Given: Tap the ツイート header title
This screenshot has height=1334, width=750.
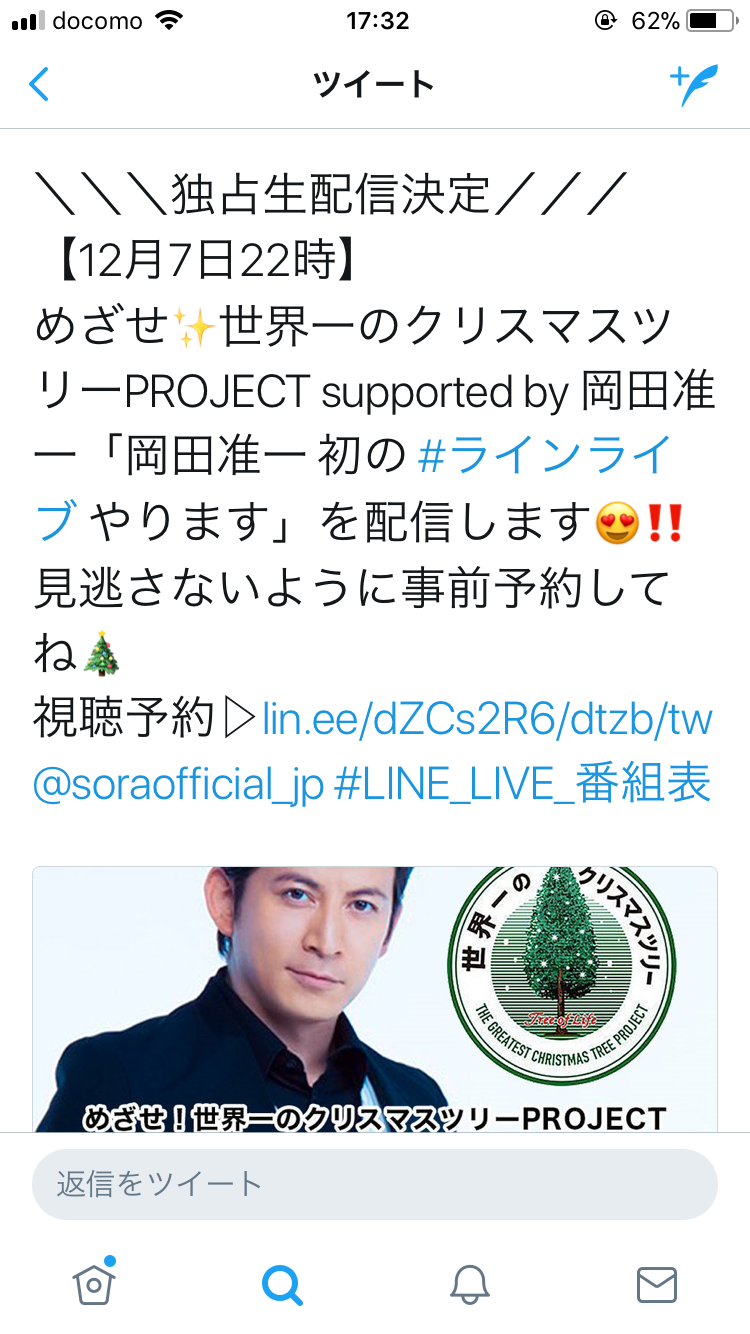Looking at the screenshot, I should coord(374,84).
